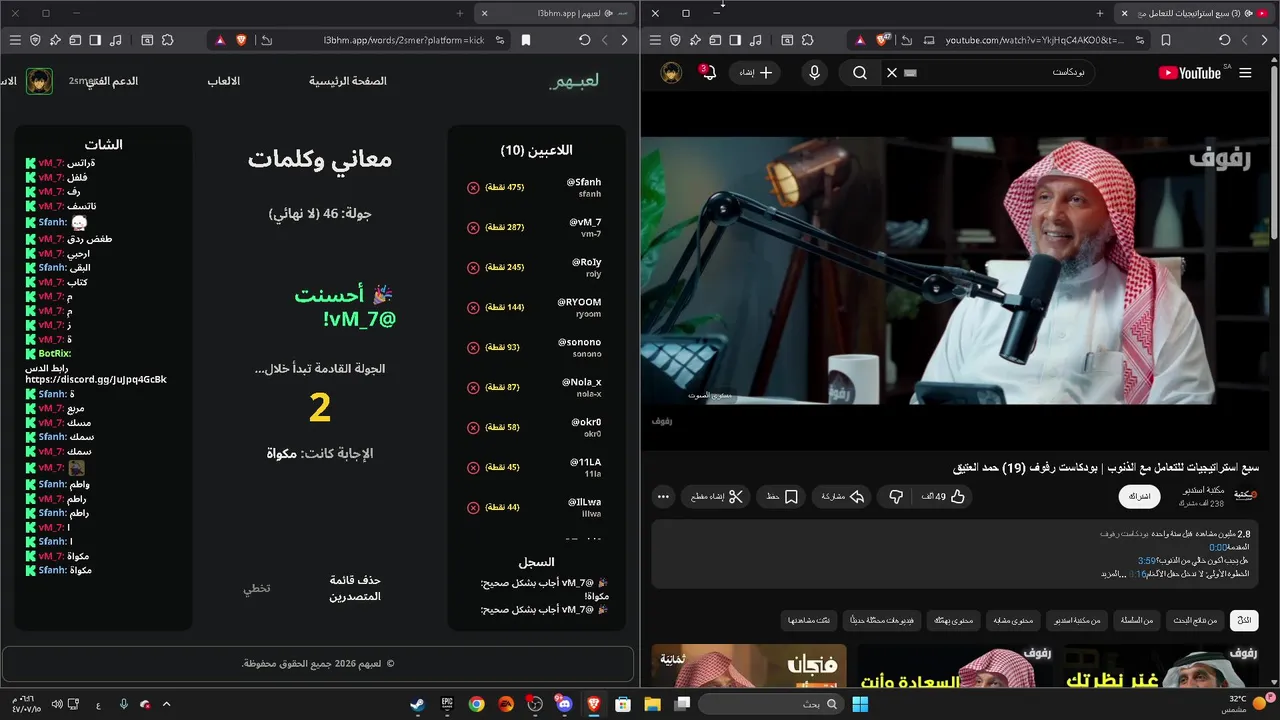The image size is (1280, 720).
Task: Open Brave Shields in YouTube window
Action: point(883,40)
